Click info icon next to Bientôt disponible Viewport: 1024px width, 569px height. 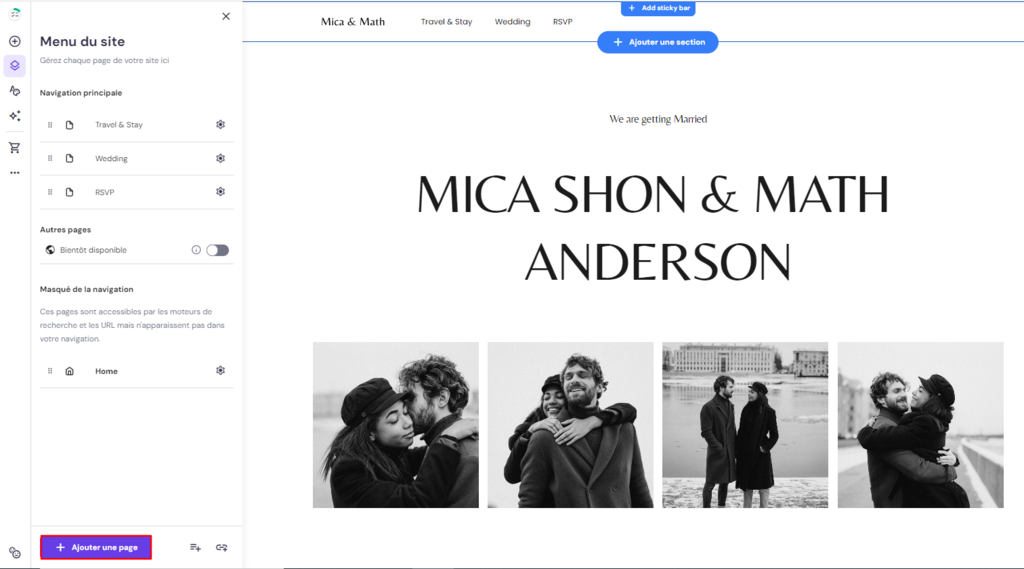point(196,250)
